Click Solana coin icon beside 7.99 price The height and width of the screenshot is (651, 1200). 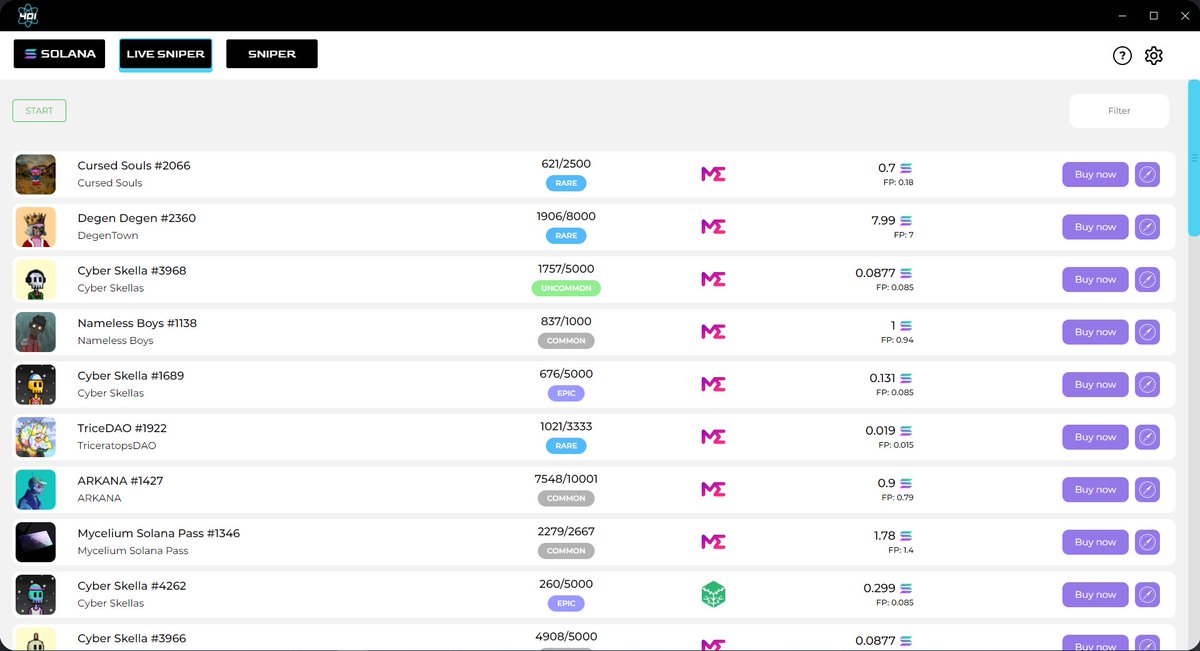(x=906, y=221)
